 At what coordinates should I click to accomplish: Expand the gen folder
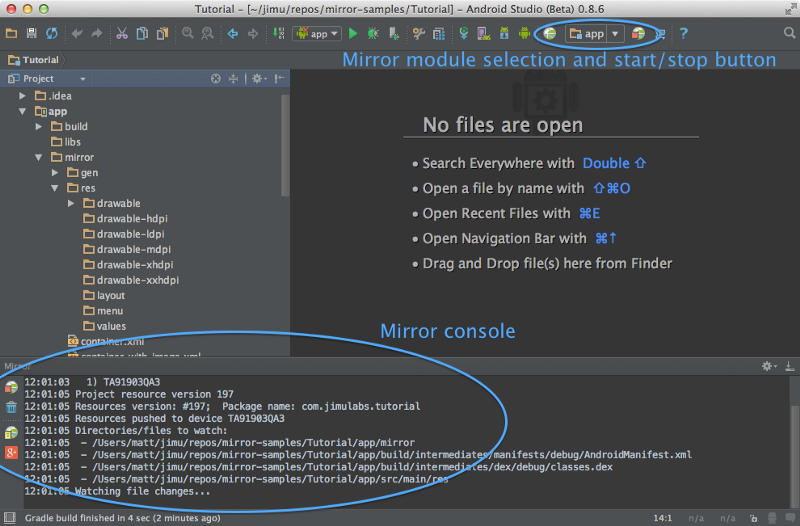(55, 173)
